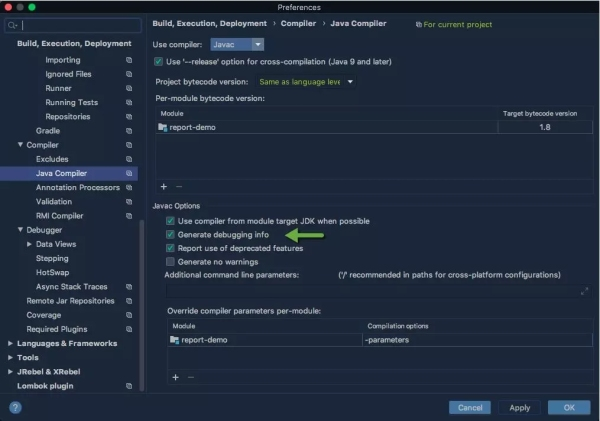Click into the settings search field
Screen dimensions: 600x421
point(73,25)
